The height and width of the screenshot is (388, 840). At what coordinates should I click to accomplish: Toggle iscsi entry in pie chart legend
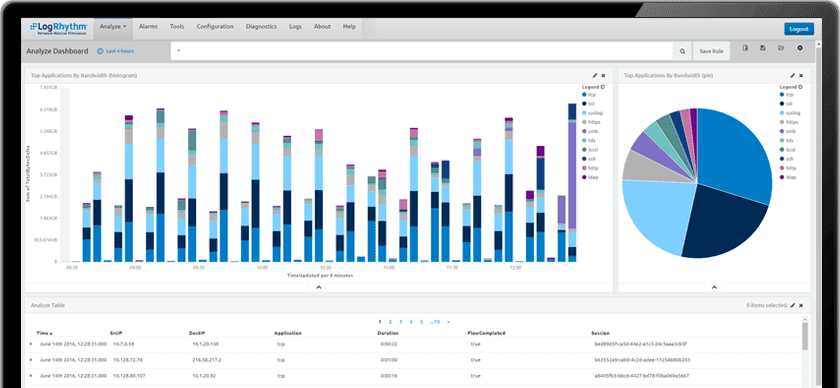tap(788, 150)
